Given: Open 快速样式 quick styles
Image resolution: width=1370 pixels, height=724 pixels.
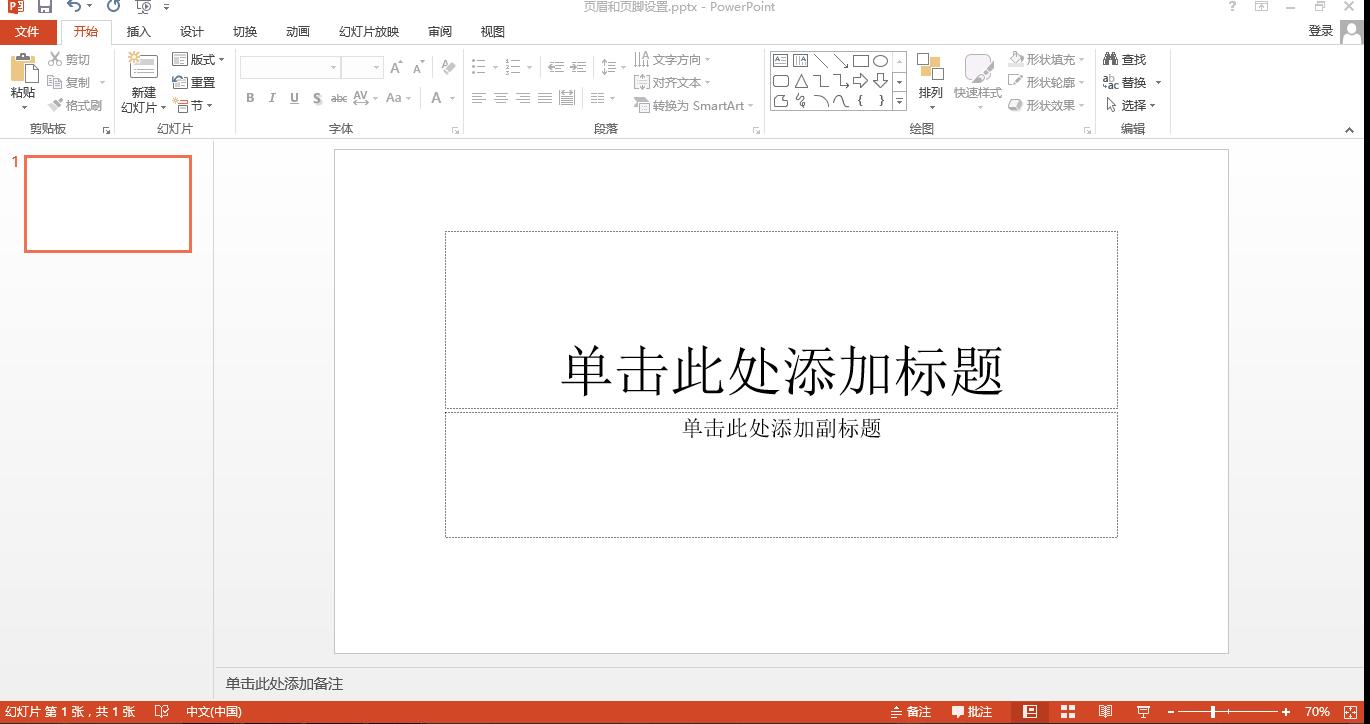Looking at the screenshot, I should (978, 81).
